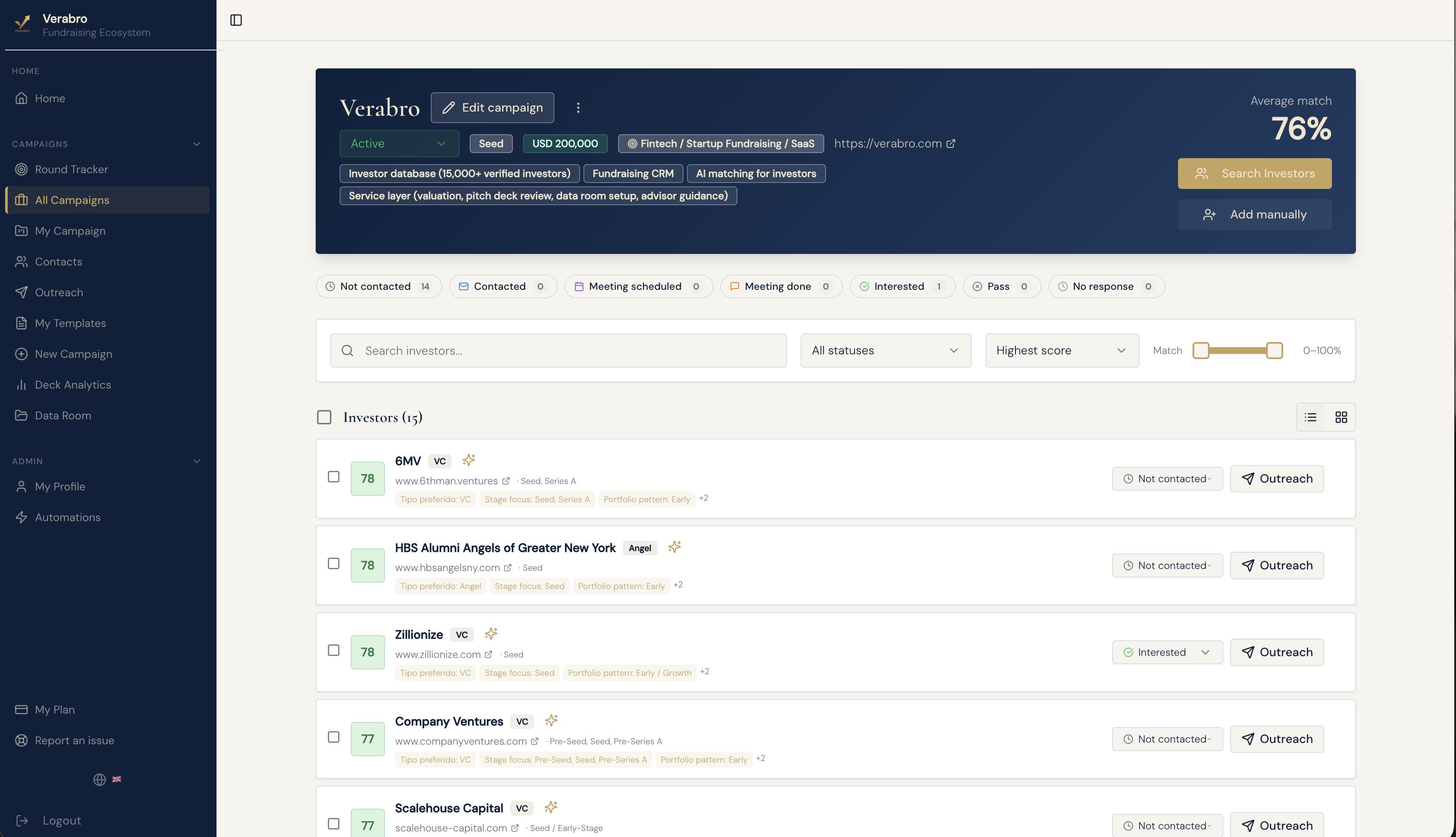Click Add manually button
This screenshot has width=1456, height=837.
click(x=1254, y=215)
